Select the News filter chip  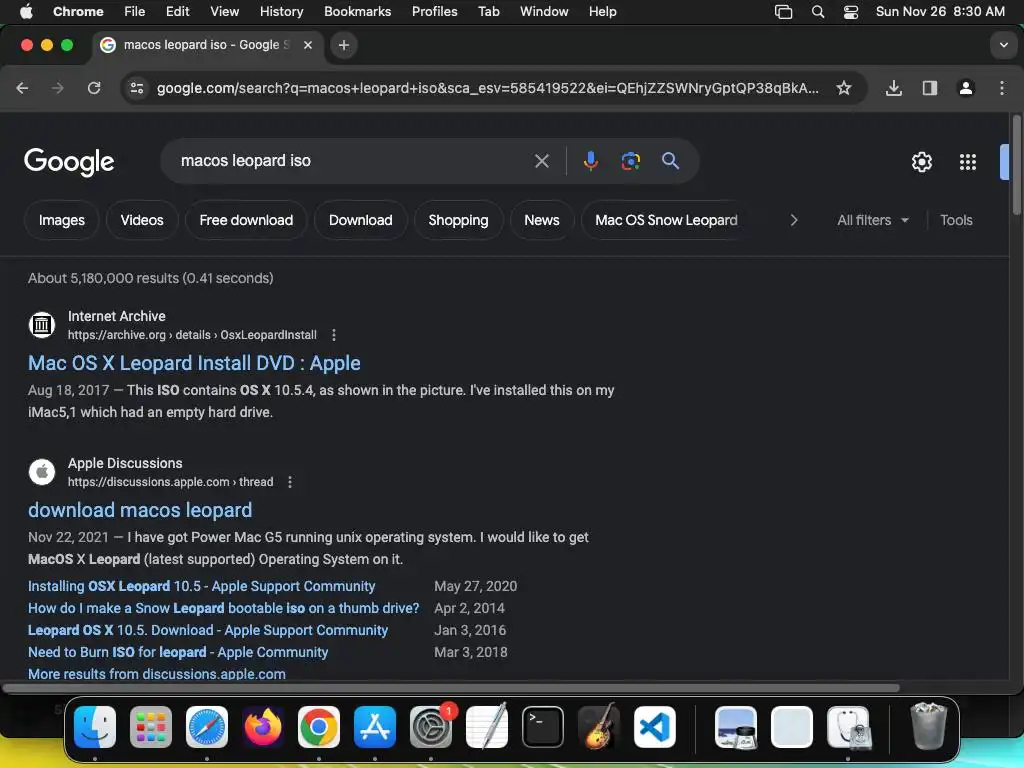pos(541,220)
